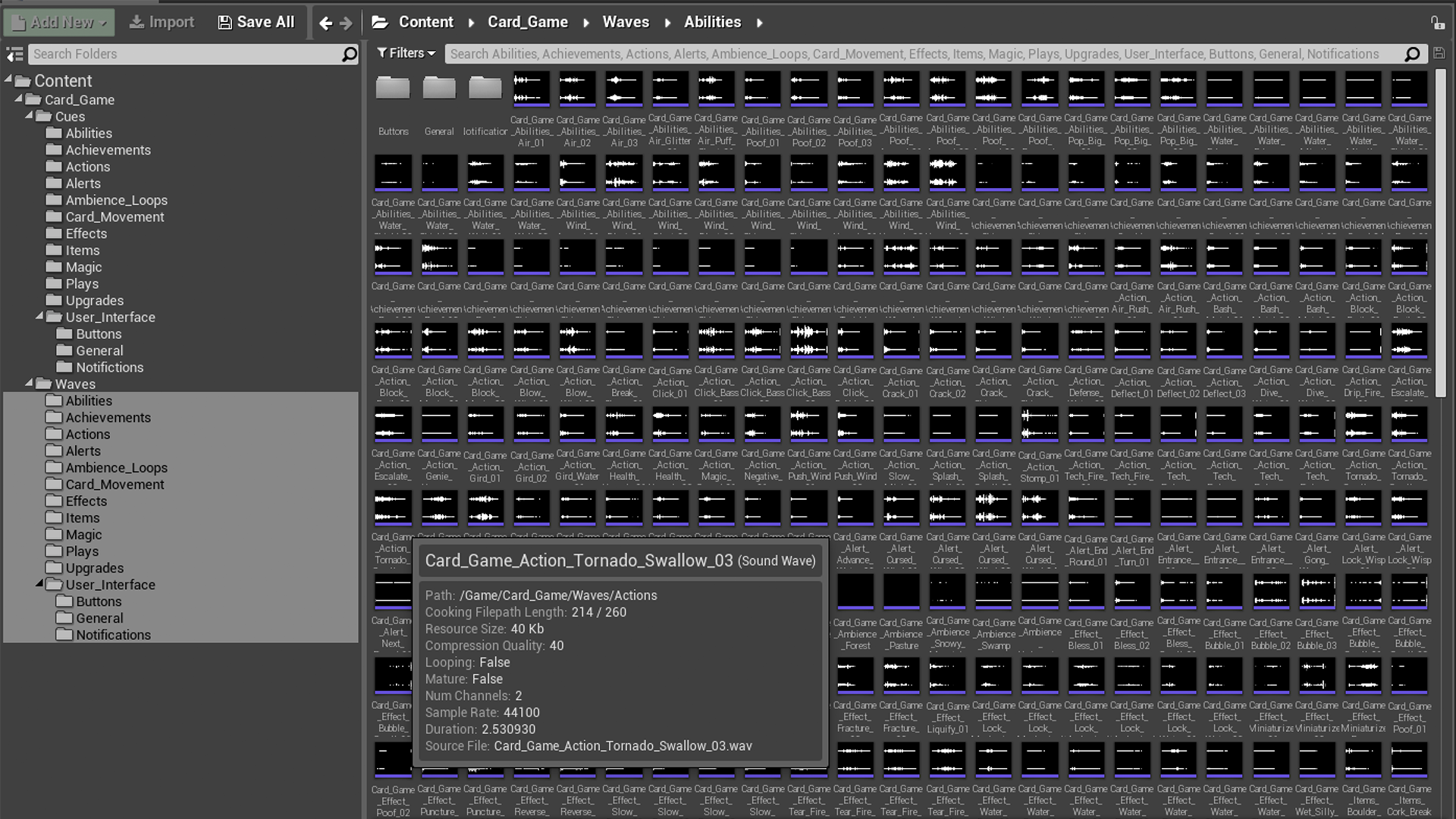
Task: Click the Save All button
Action: 256,22
